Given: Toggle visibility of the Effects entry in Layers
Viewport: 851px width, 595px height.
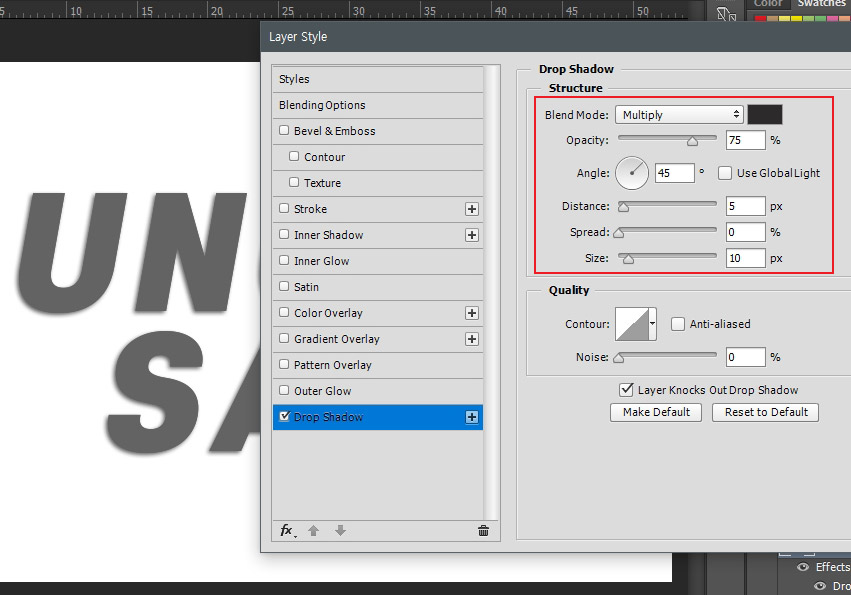Looking at the screenshot, I should coord(803,567).
